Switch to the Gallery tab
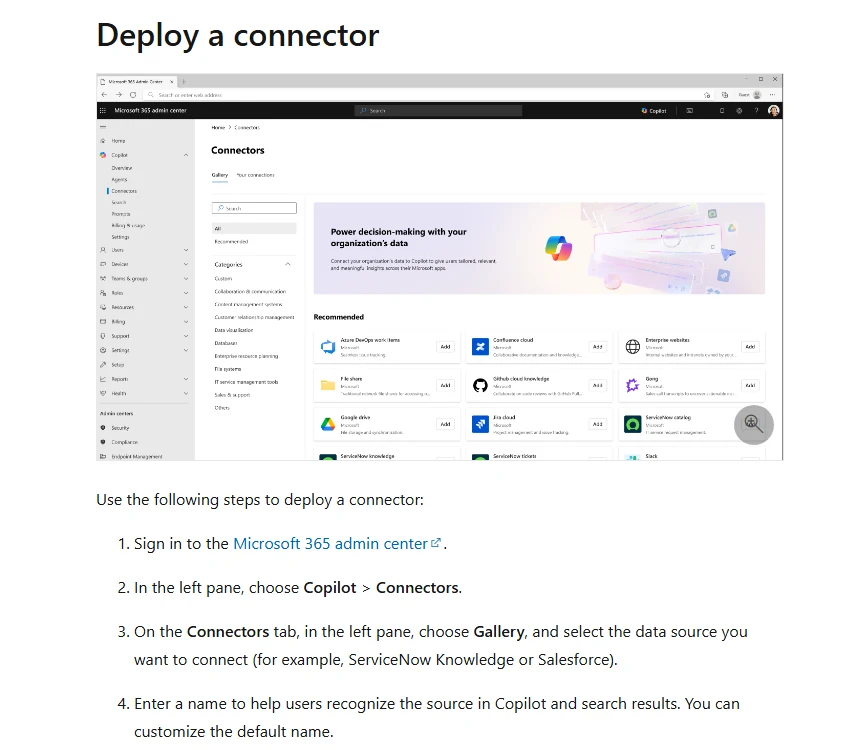860x750 pixels. coord(219,175)
